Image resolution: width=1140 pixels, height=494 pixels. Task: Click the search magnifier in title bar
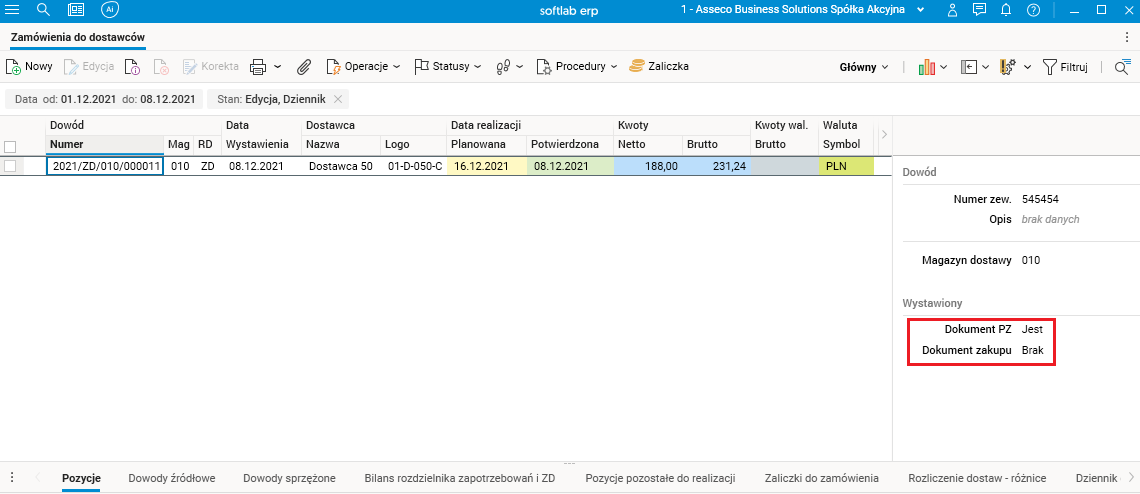click(x=43, y=10)
